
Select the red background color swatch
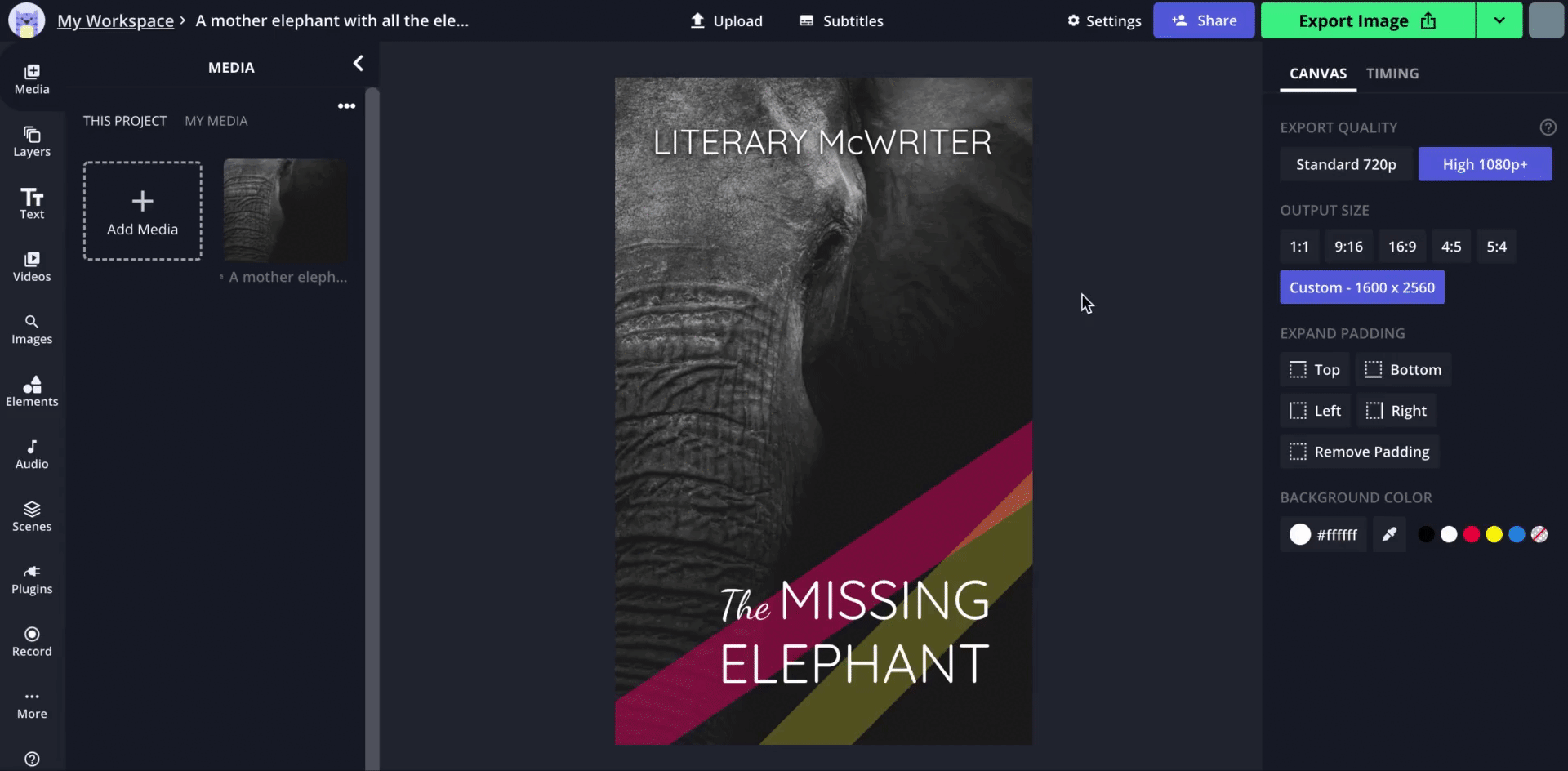[1471, 535]
